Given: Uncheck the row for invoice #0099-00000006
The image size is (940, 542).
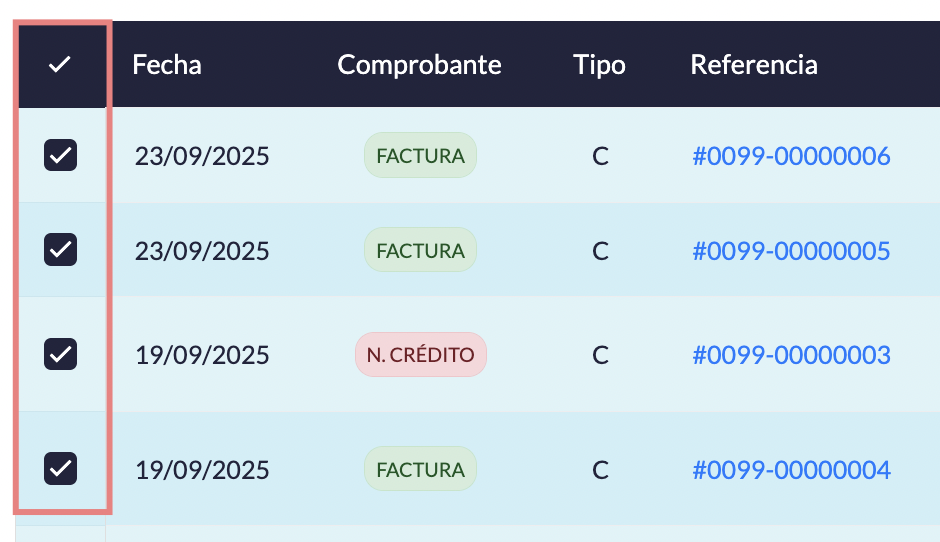Looking at the screenshot, I should 60,155.
